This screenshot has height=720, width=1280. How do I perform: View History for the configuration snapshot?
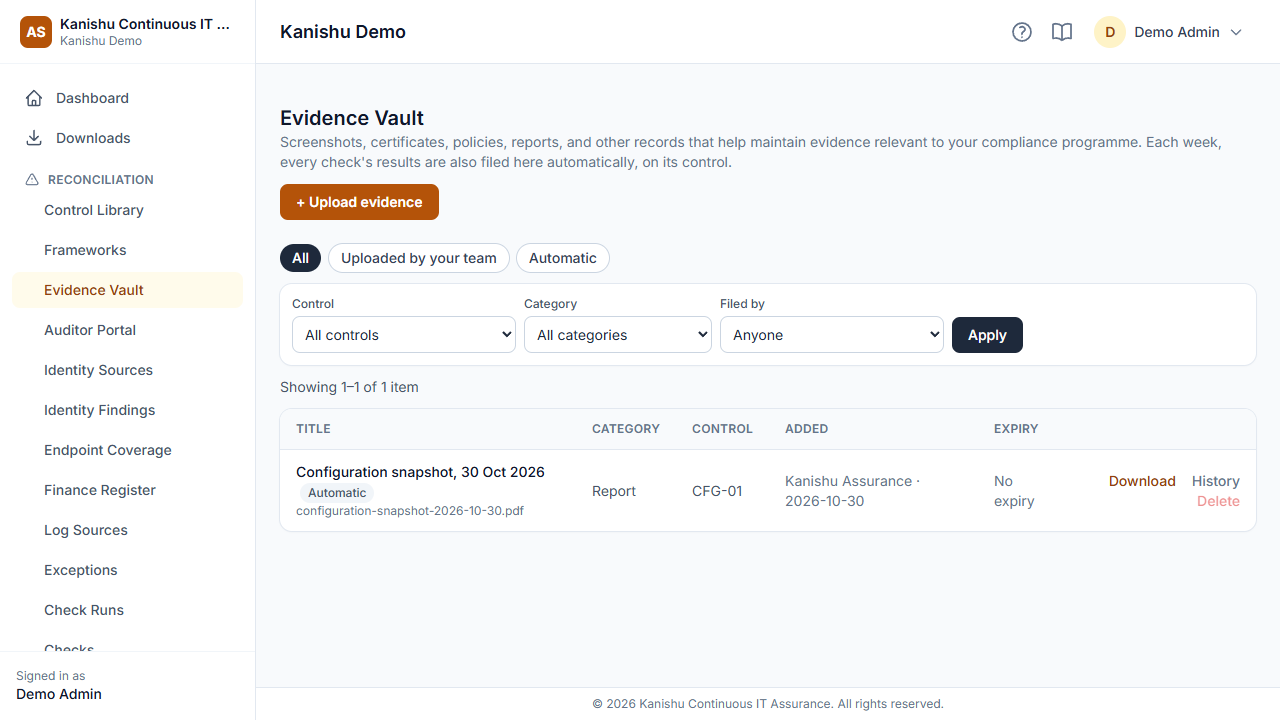click(1216, 481)
